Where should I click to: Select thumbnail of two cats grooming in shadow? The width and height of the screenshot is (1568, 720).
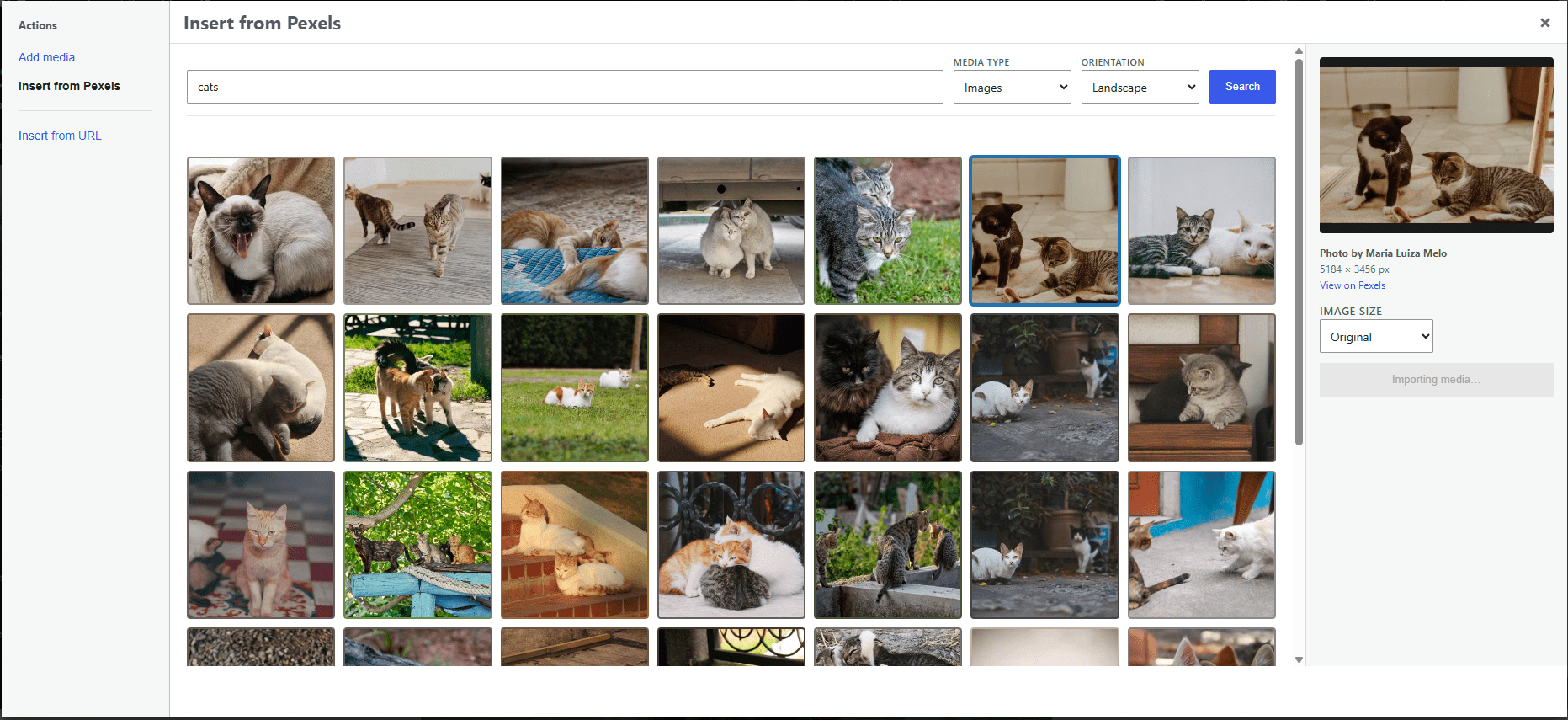pos(261,387)
